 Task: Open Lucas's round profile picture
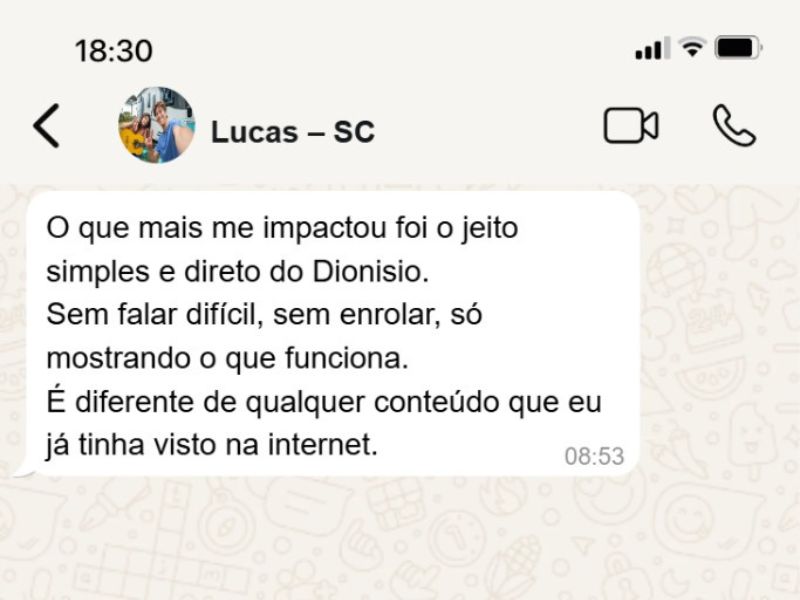point(157,126)
